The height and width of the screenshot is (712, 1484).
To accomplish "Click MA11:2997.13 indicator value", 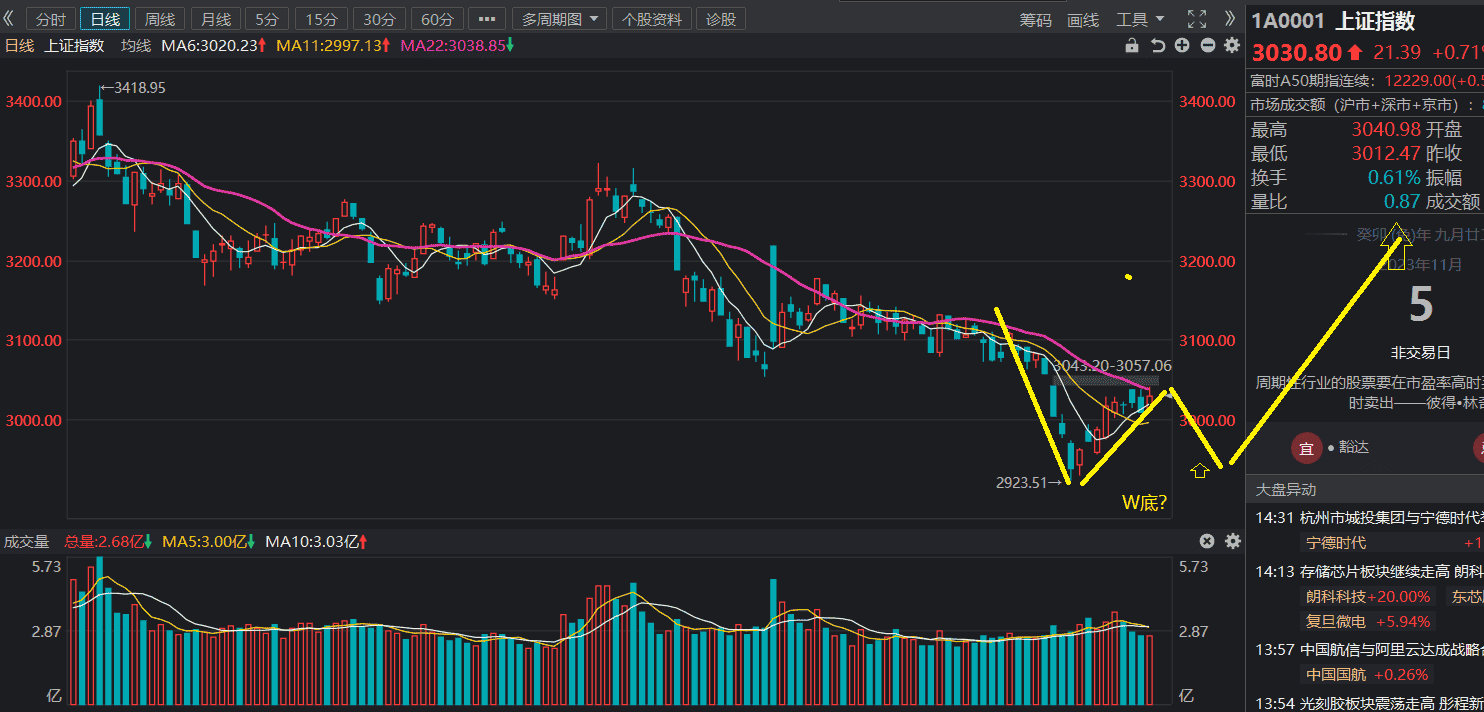I will click(x=333, y=45).
